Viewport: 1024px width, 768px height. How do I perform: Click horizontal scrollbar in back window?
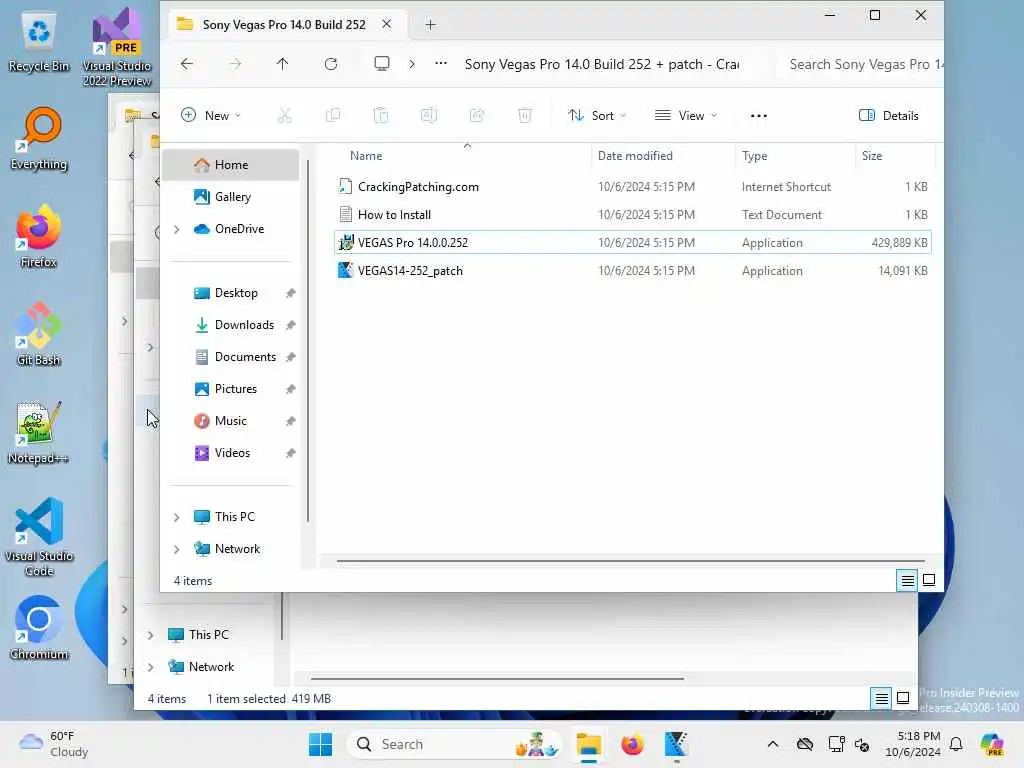coord(497,679)
